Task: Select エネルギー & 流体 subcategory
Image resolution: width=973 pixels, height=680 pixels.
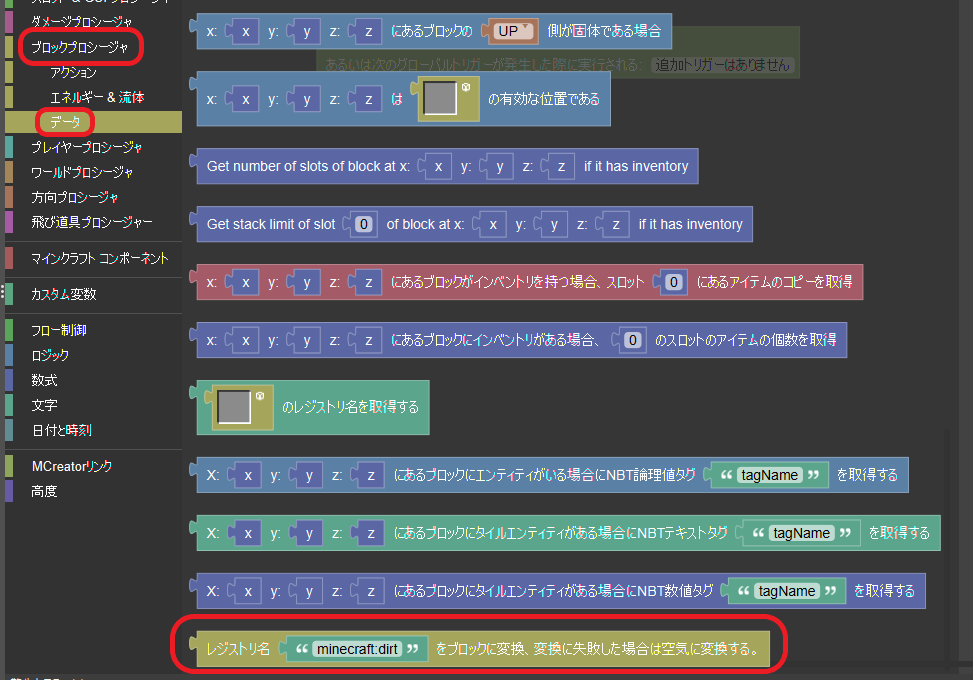Action: 97,97
